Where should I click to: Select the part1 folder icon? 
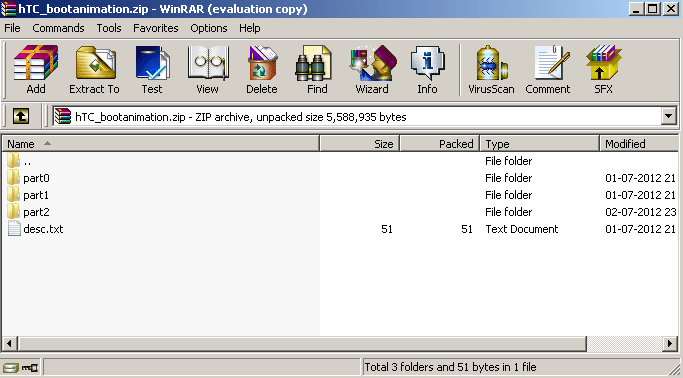click(x=14, y=195)
